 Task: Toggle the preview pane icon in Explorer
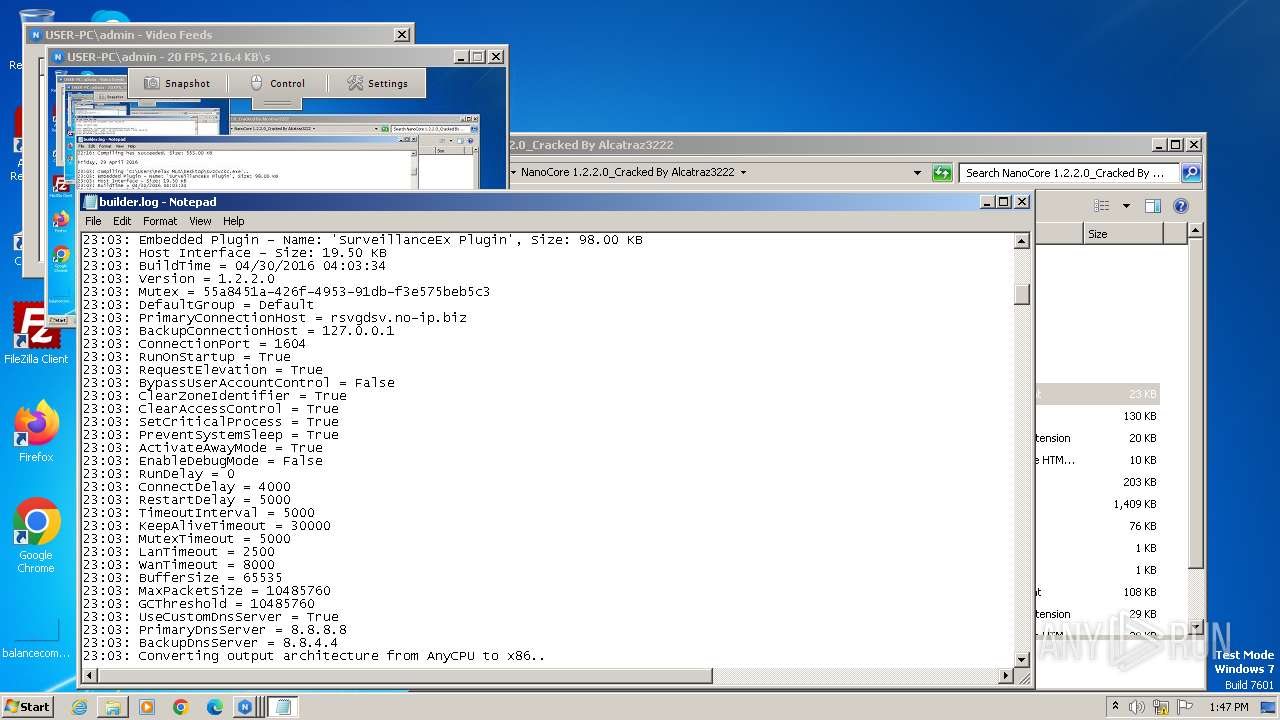pyautogui.click(x=1152, y=206)
